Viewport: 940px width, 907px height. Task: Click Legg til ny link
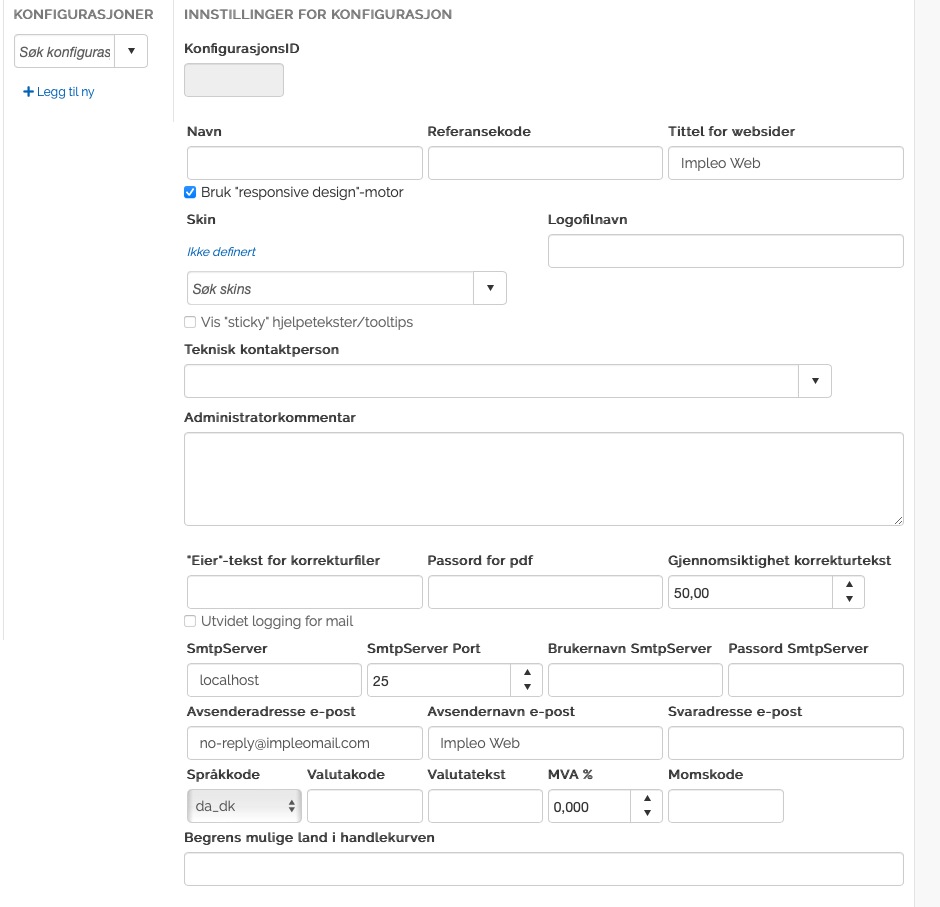tap(66, 92)
